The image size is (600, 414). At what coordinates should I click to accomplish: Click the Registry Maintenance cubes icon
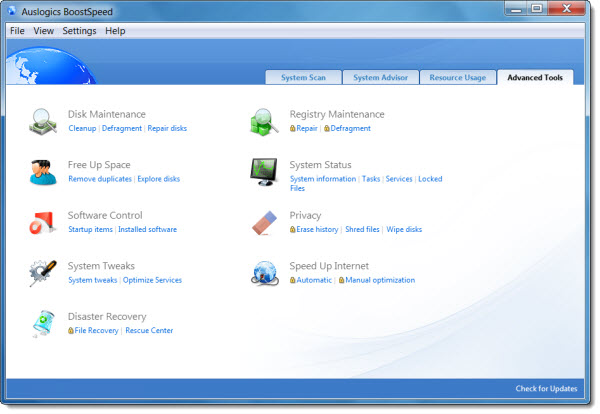[x=264, y=122]
